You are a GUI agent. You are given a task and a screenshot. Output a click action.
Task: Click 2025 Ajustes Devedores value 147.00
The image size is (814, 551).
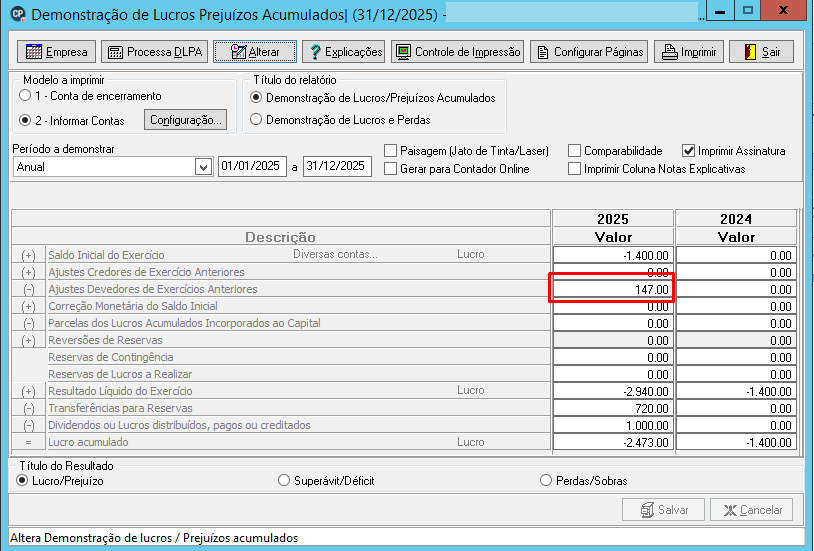tap(613, 289)
